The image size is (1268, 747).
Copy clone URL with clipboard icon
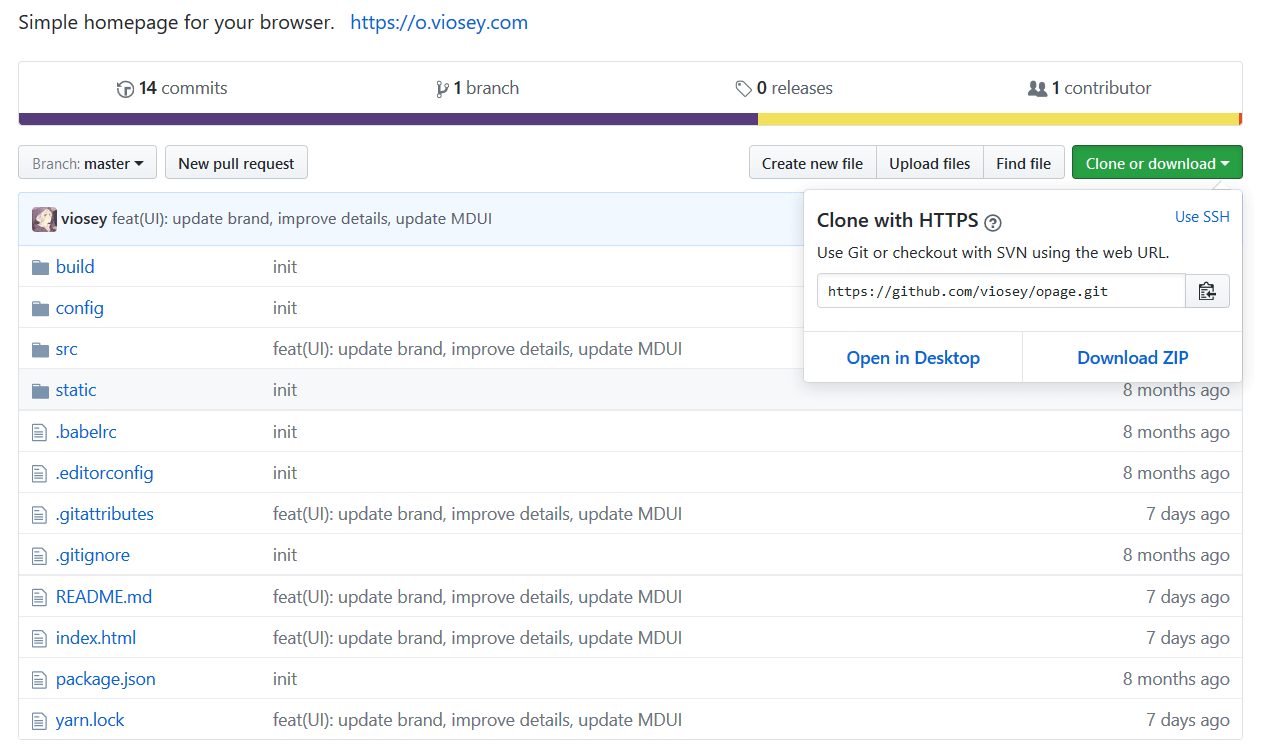pyautogui.click(x=1207, y=291)
